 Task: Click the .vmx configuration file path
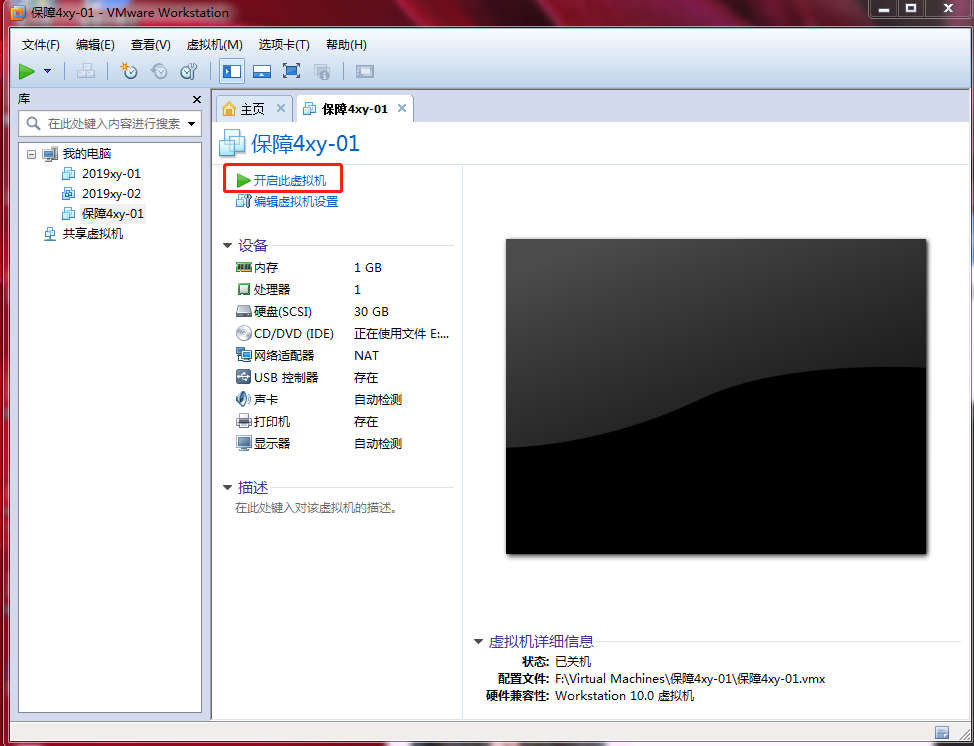tap(690, 679)
